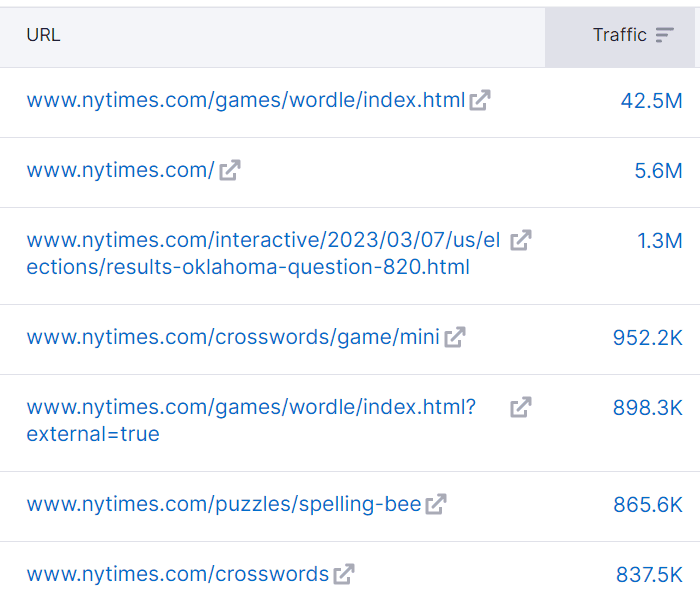Click the 42.5M traffic value

point(651,100)
